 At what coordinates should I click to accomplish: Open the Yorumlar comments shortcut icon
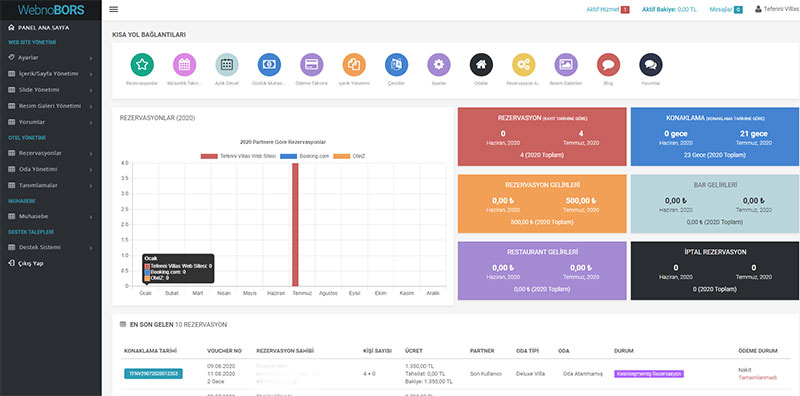pyautogui.click(x=651, y=65)
